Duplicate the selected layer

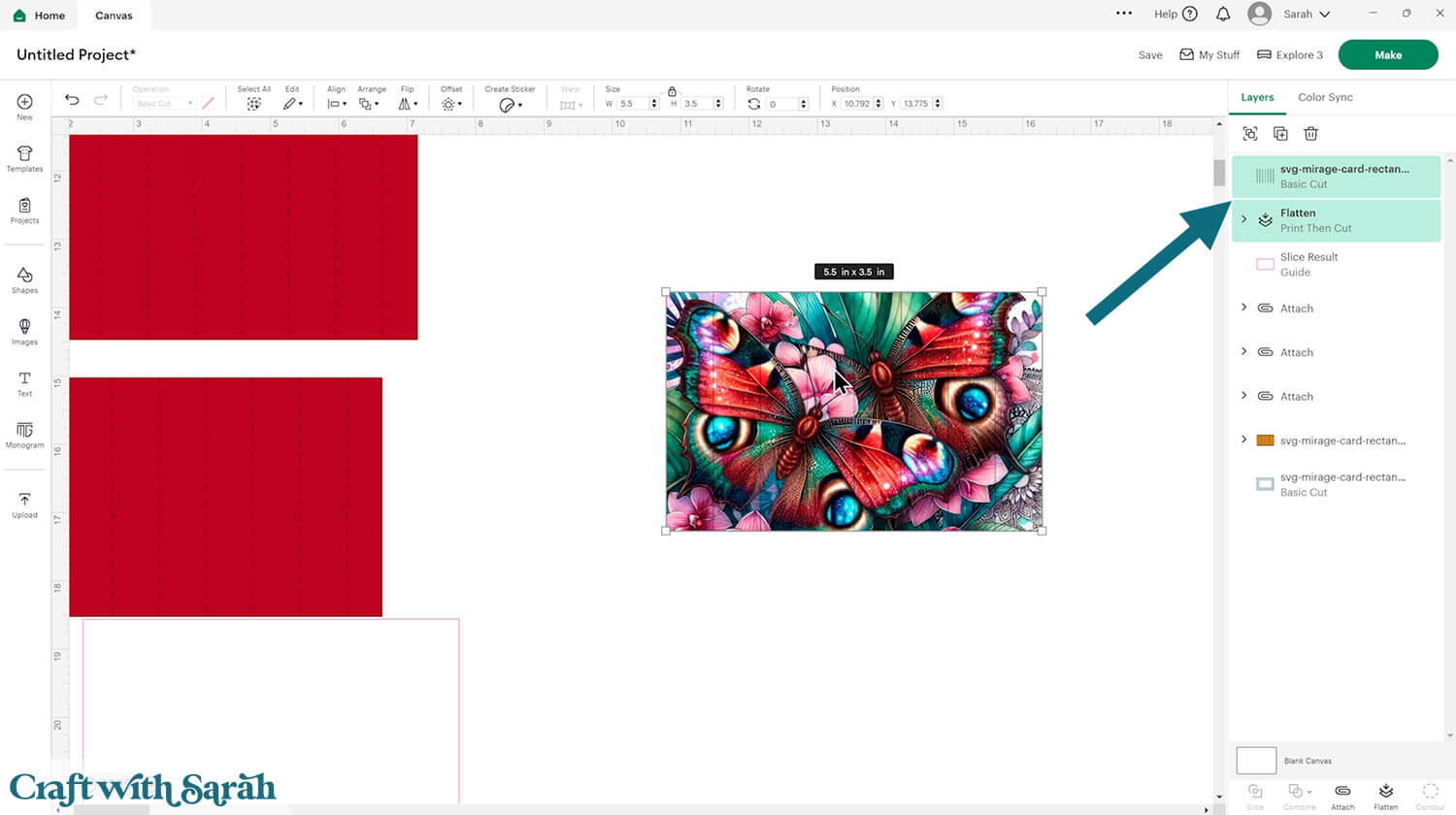click(1280, 134)
